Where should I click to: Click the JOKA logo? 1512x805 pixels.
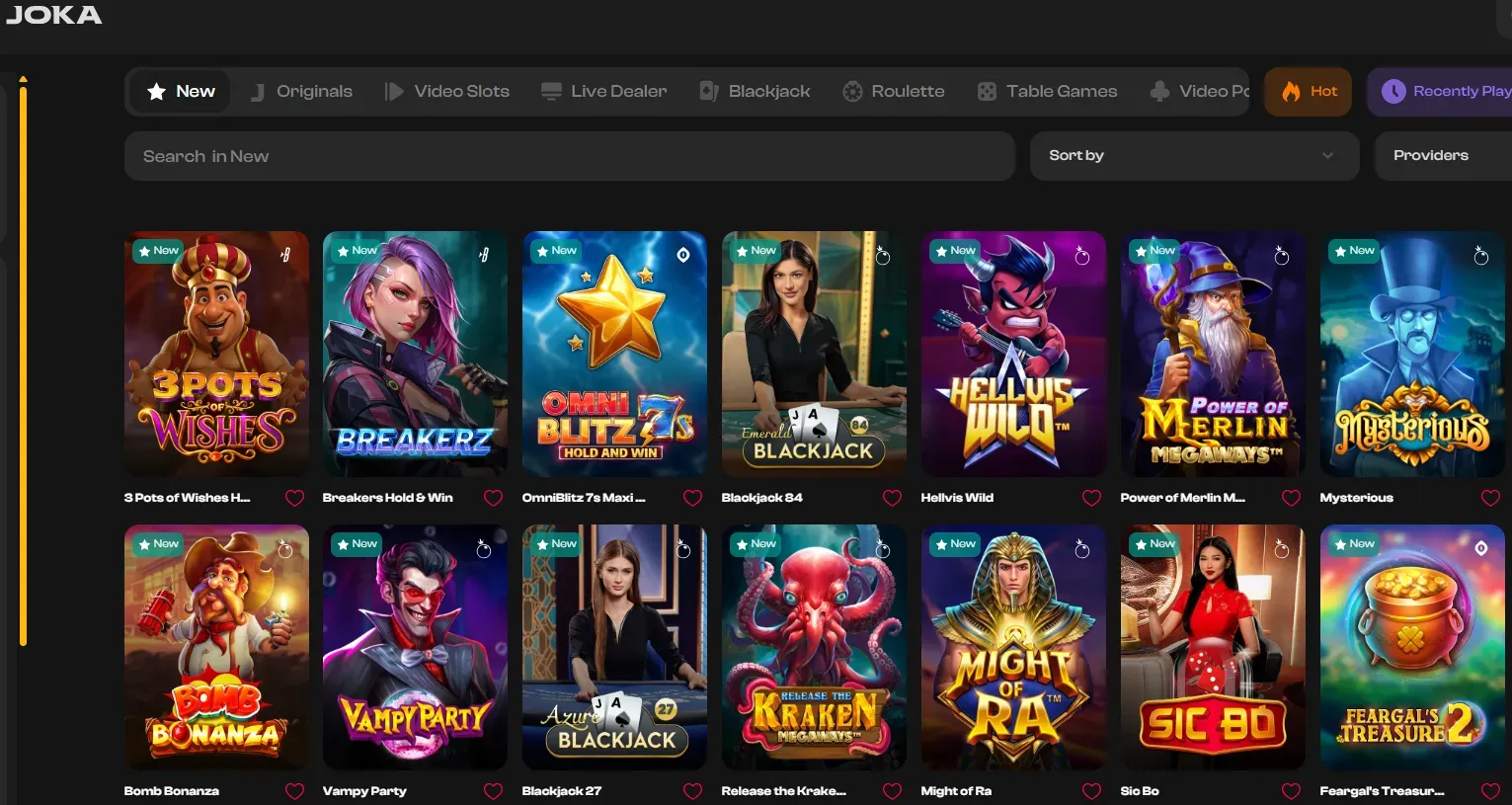[x=54, y=15]
